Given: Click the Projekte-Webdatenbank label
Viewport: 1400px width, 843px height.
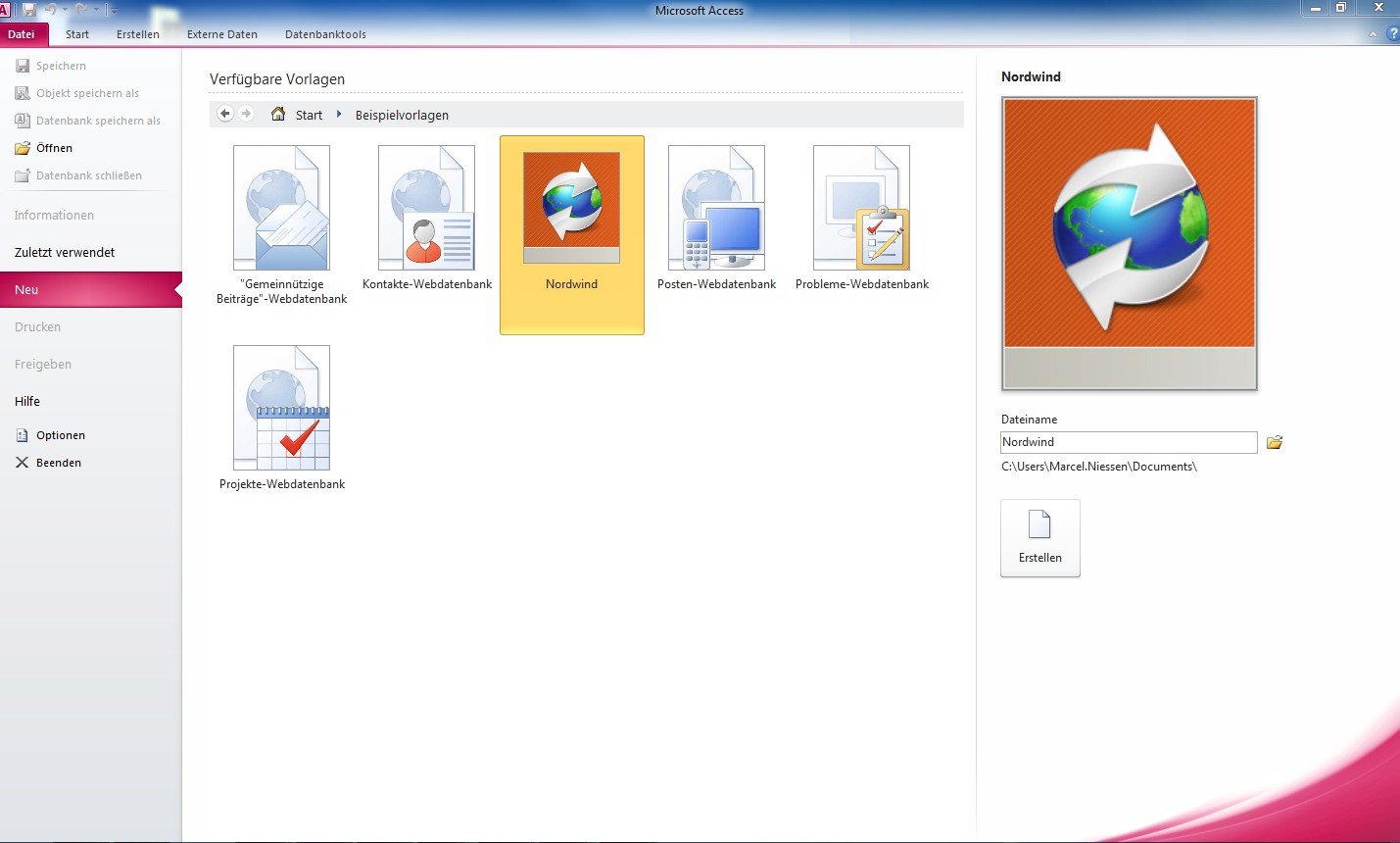Looking at the screenshot, I should click(x=282, y=484).
